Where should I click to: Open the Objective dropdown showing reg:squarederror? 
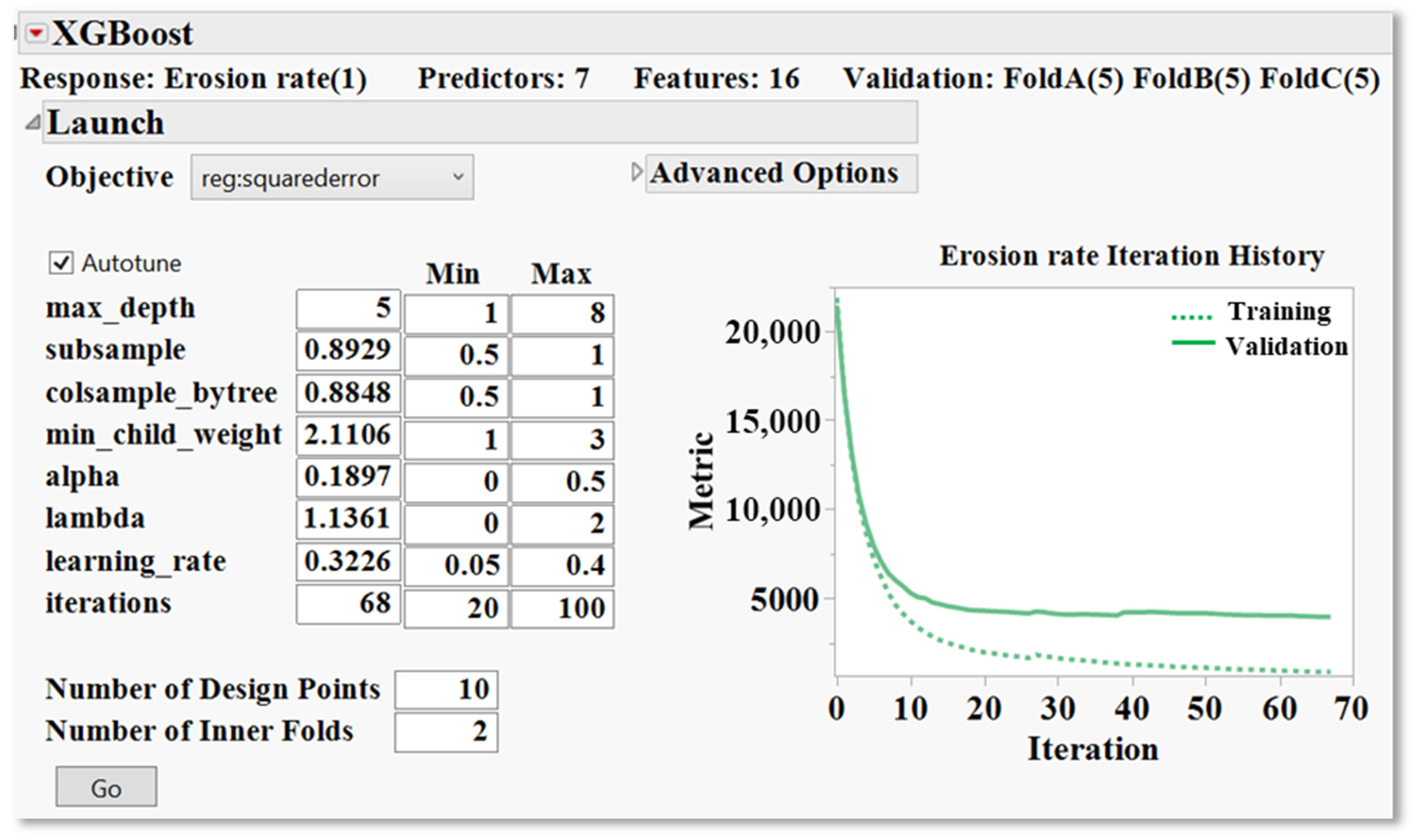click(x=332, y=178)
